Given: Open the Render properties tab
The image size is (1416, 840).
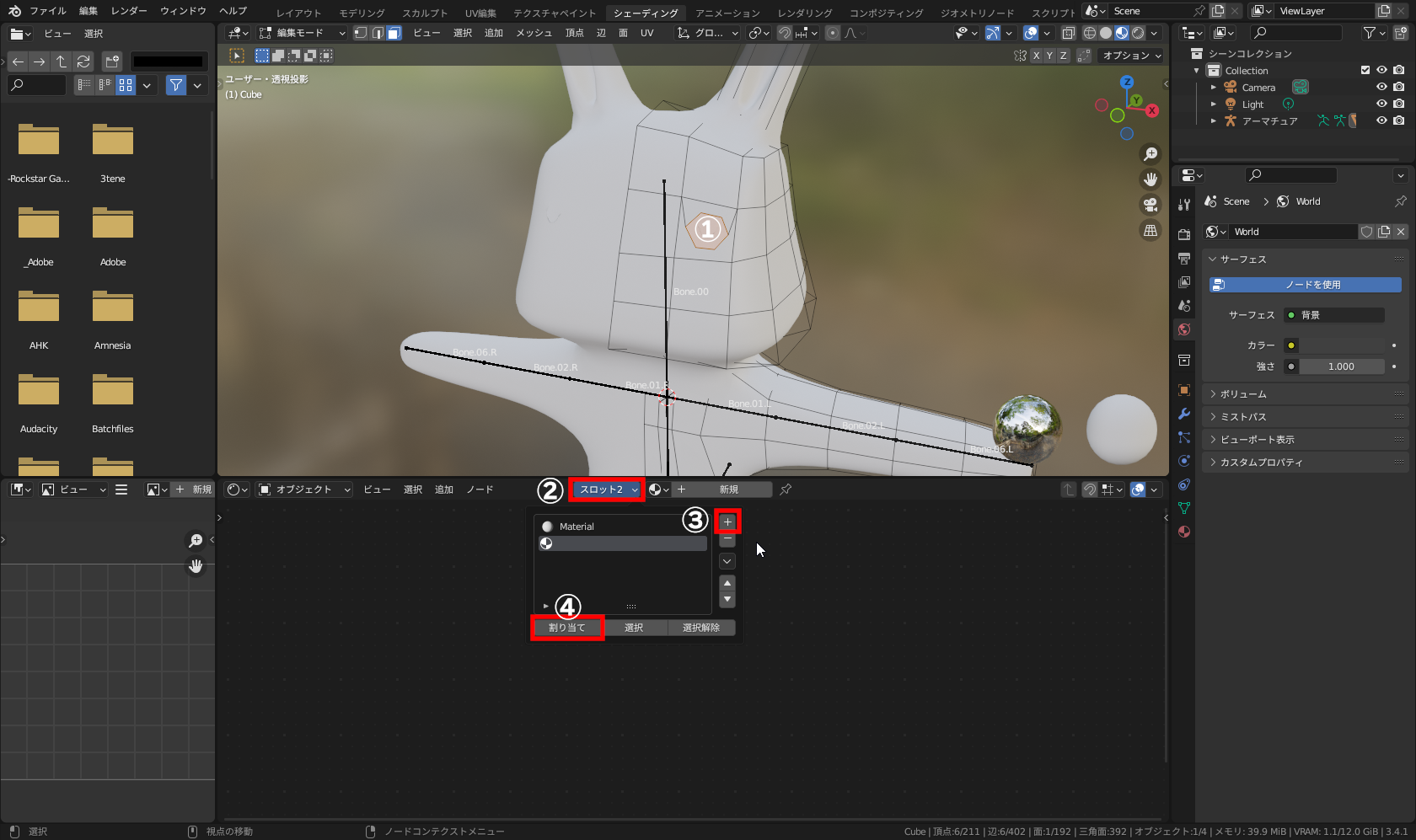Looking at the screenshot, I should pyautogui.click(x=1184, y=234).
